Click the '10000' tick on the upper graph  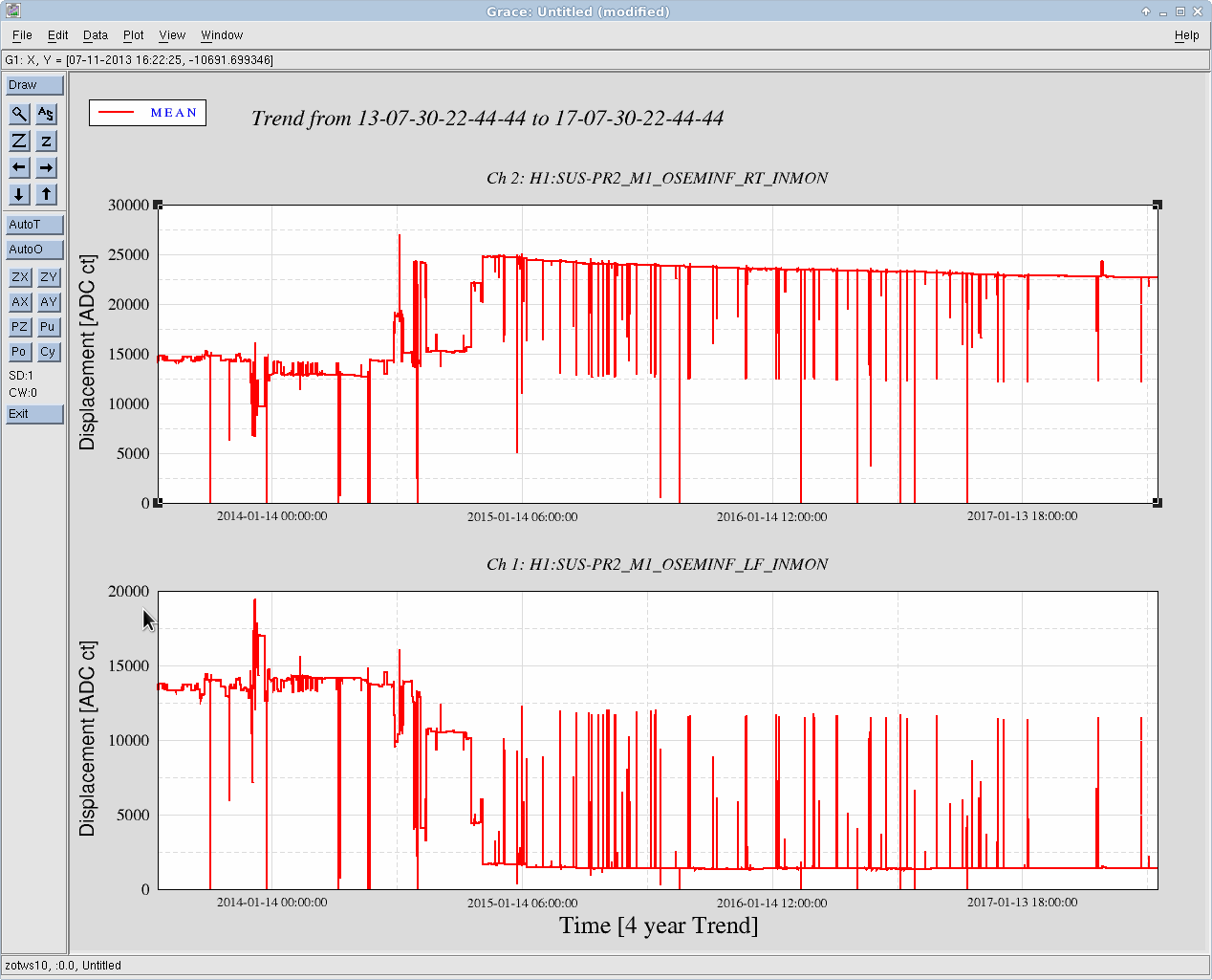[x=129, y=403]
